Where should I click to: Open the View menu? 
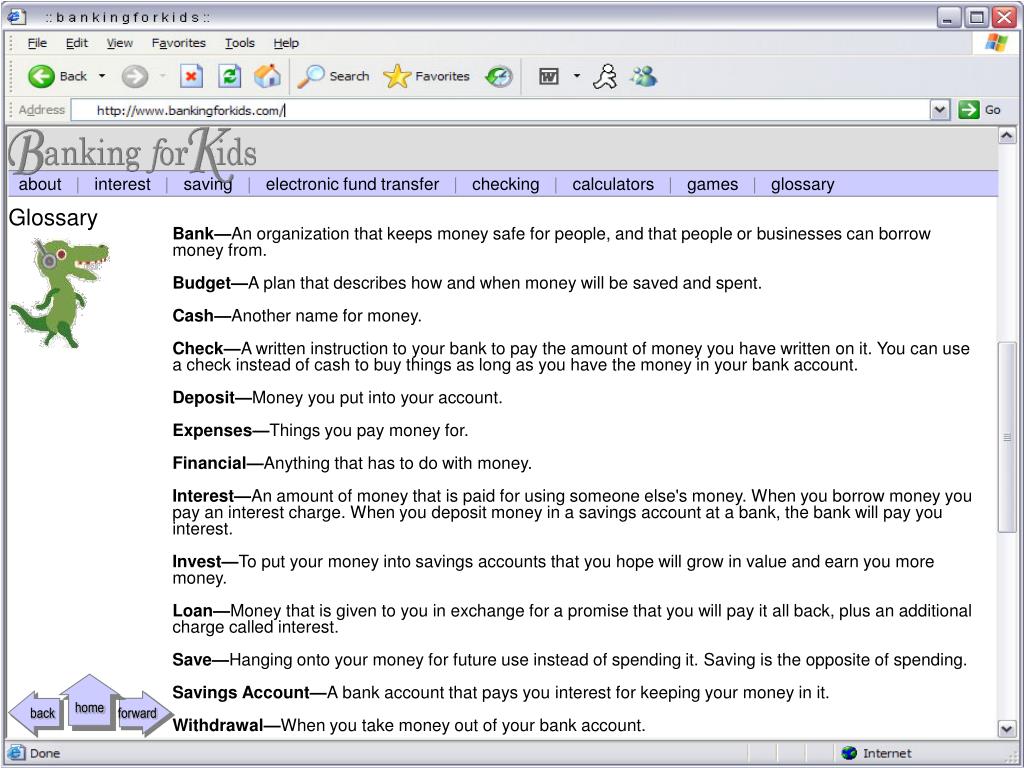pyautogui.click(x=120, y=43)
